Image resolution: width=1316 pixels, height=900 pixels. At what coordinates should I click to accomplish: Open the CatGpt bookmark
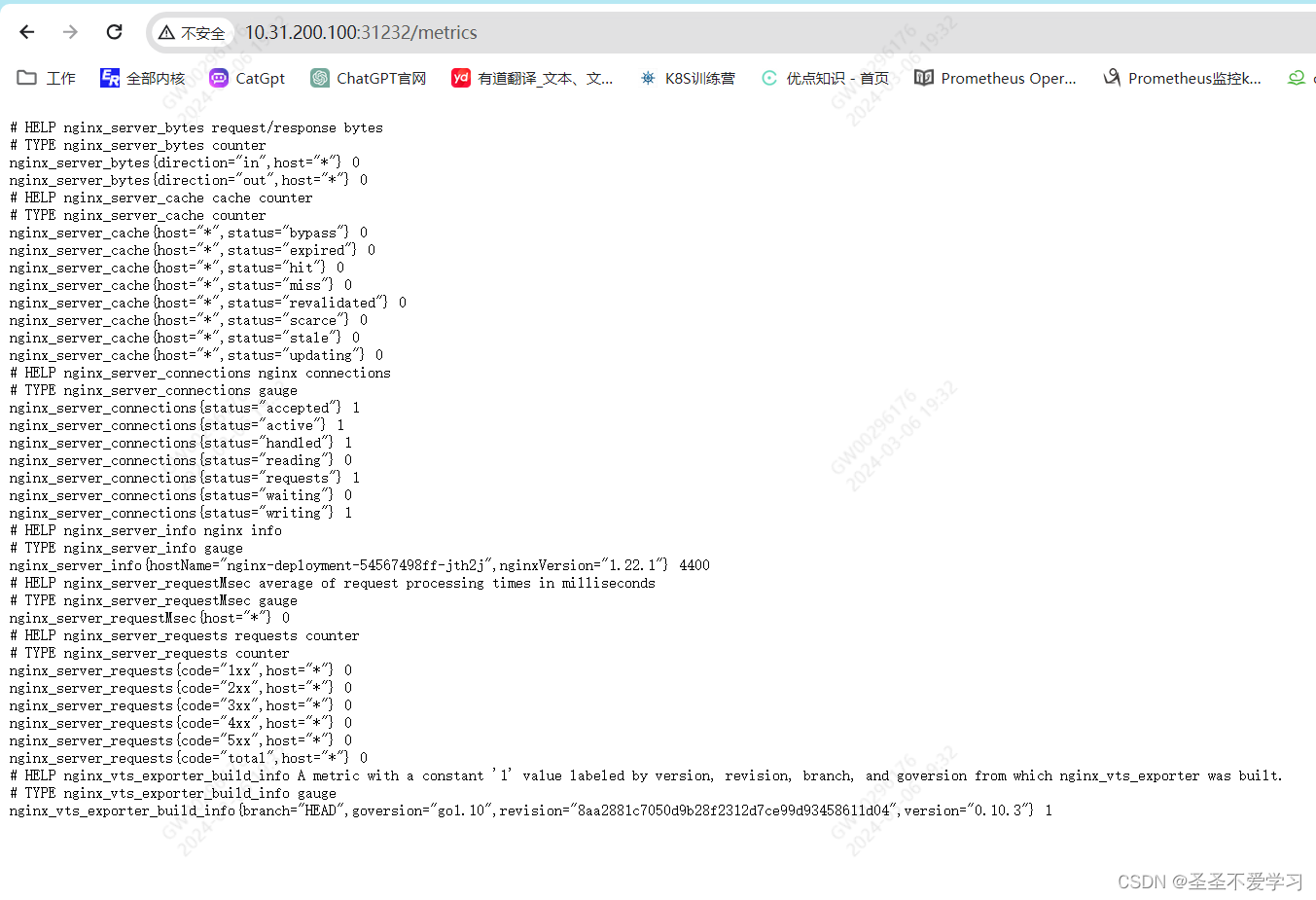248,78
